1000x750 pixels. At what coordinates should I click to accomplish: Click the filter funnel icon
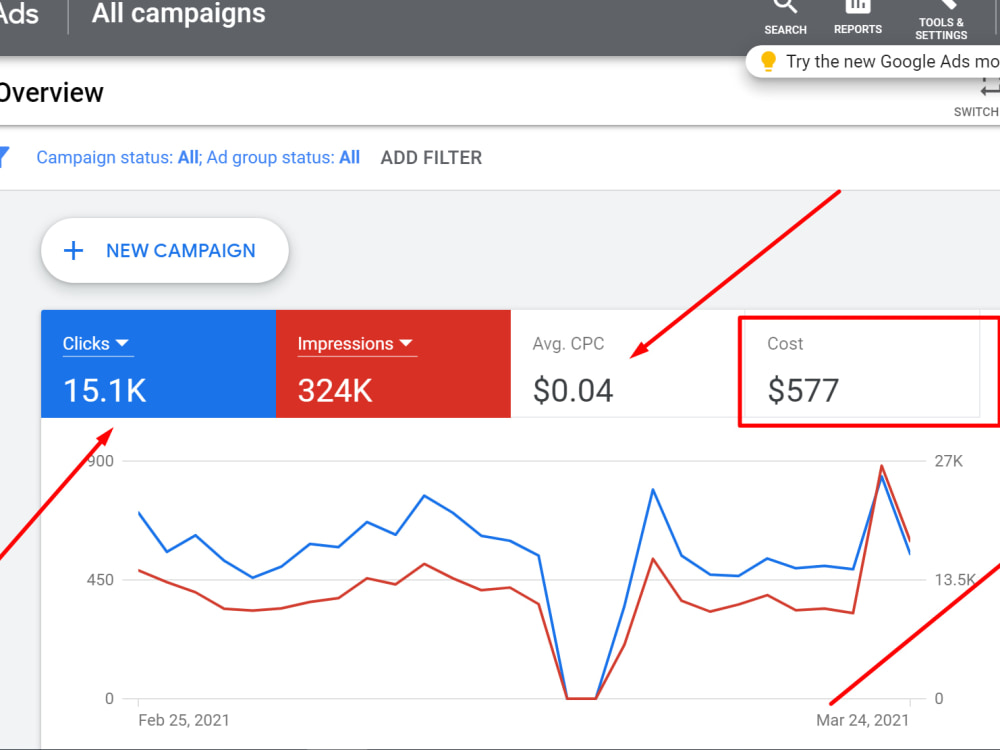coord(4,157)
